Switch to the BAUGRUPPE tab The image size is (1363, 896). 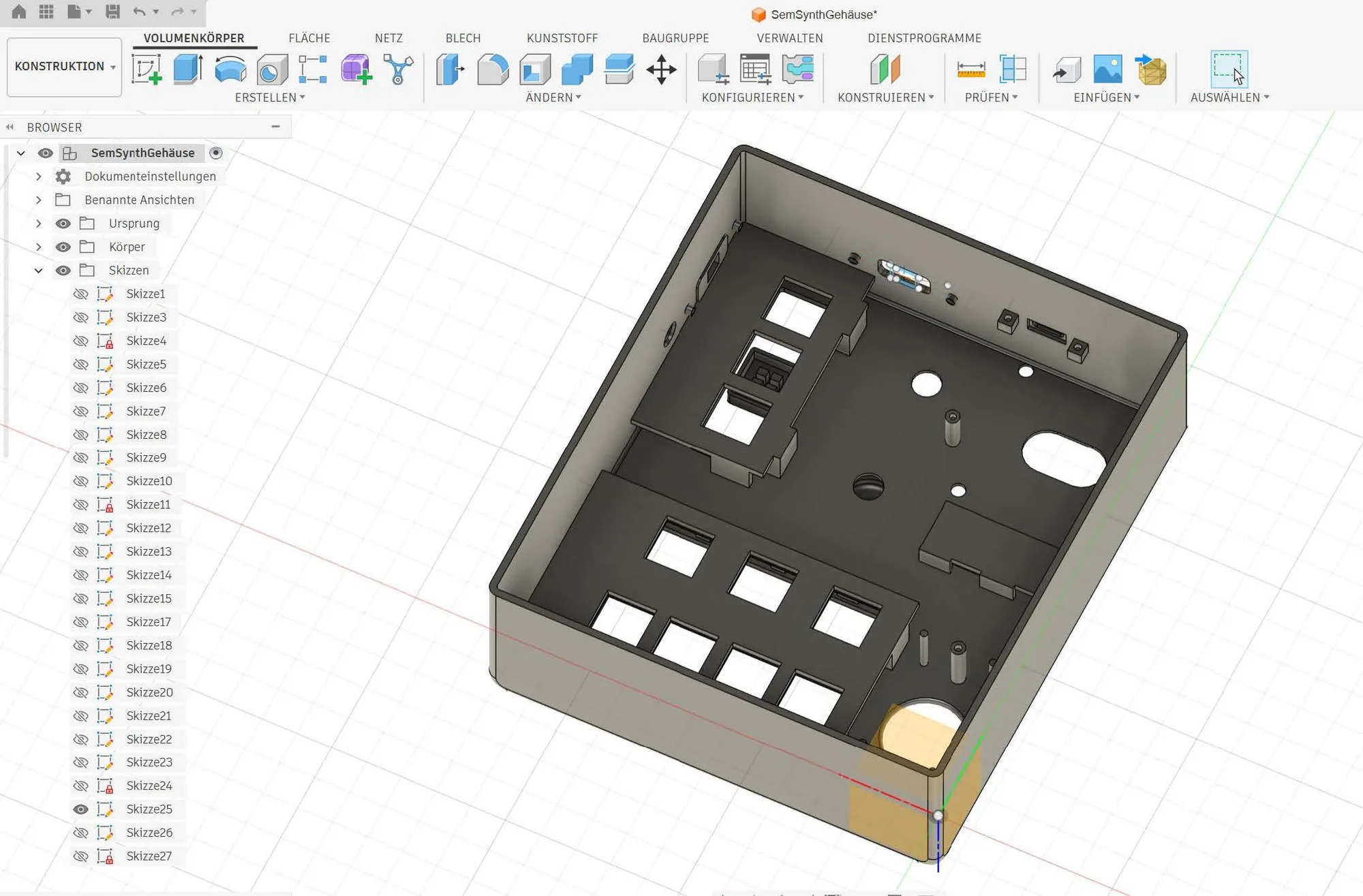click(x=675, y=38)
